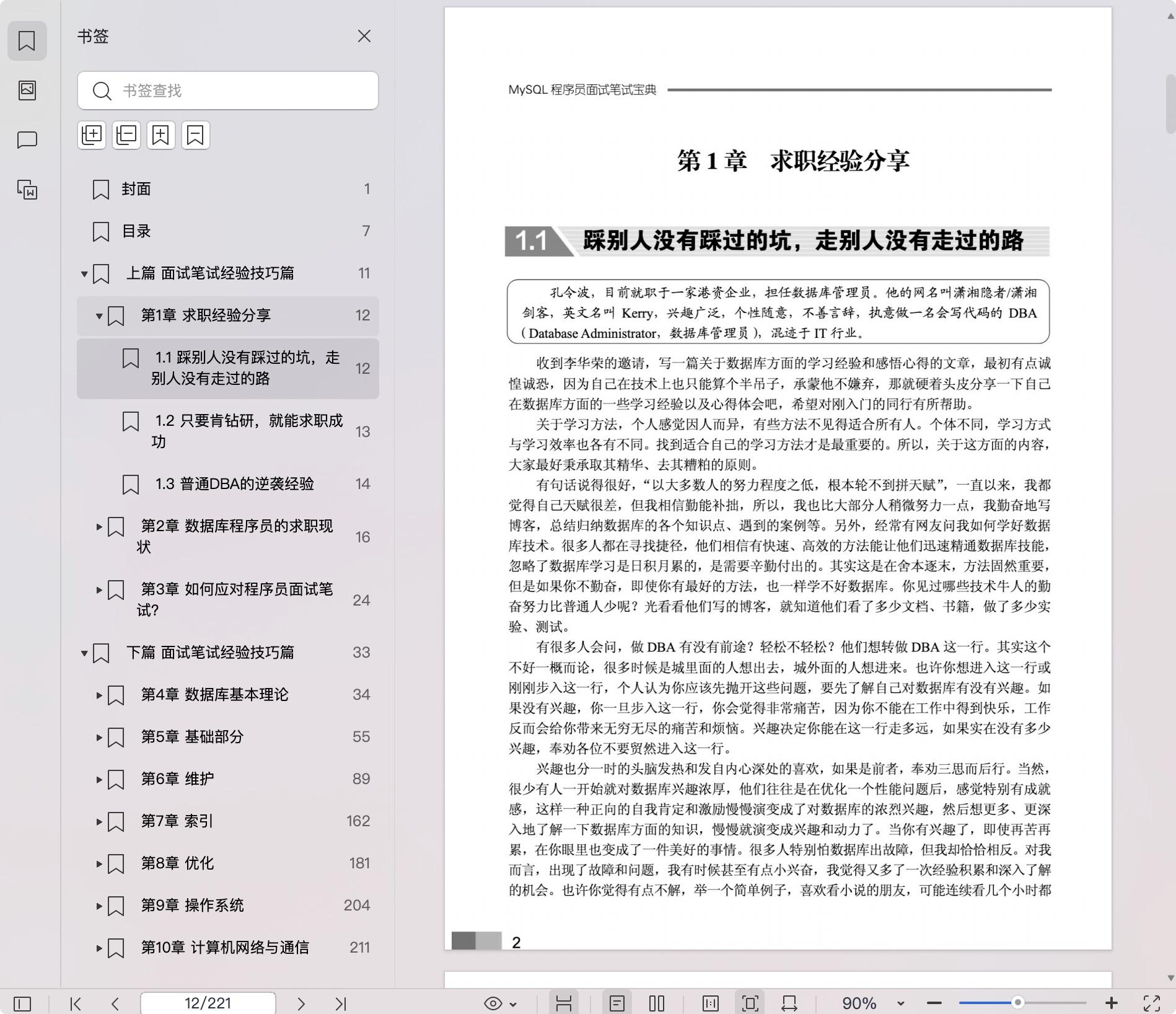The image size is (1176, 1014).
Task: Rotate the page view icon
Action: [x=789, y=1003]
